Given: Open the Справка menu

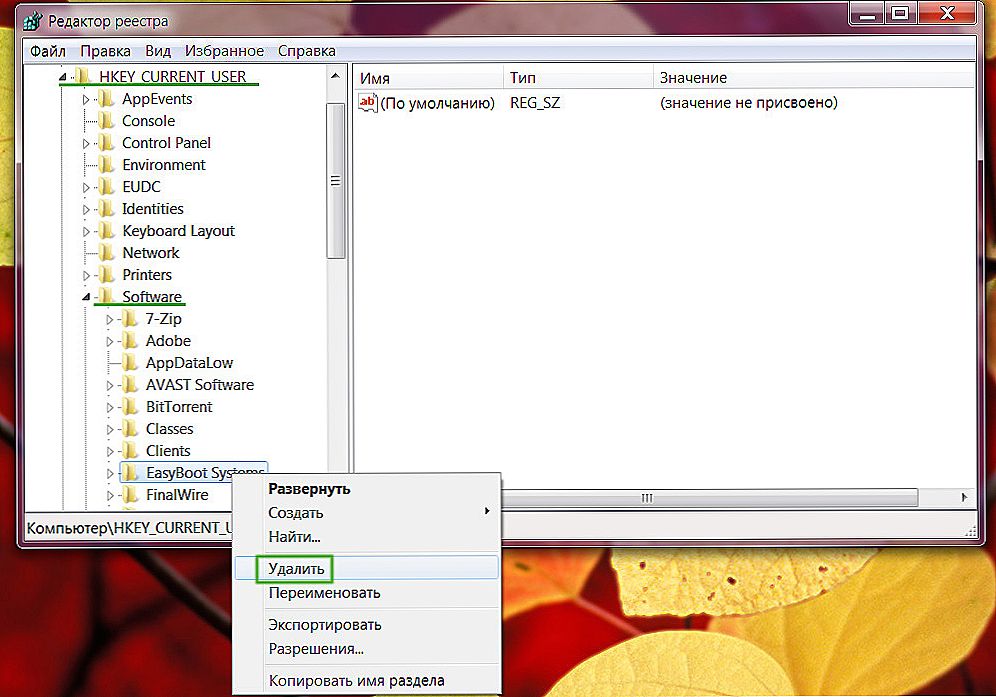Looking at the screenshot, I should (x=307, y=51).
